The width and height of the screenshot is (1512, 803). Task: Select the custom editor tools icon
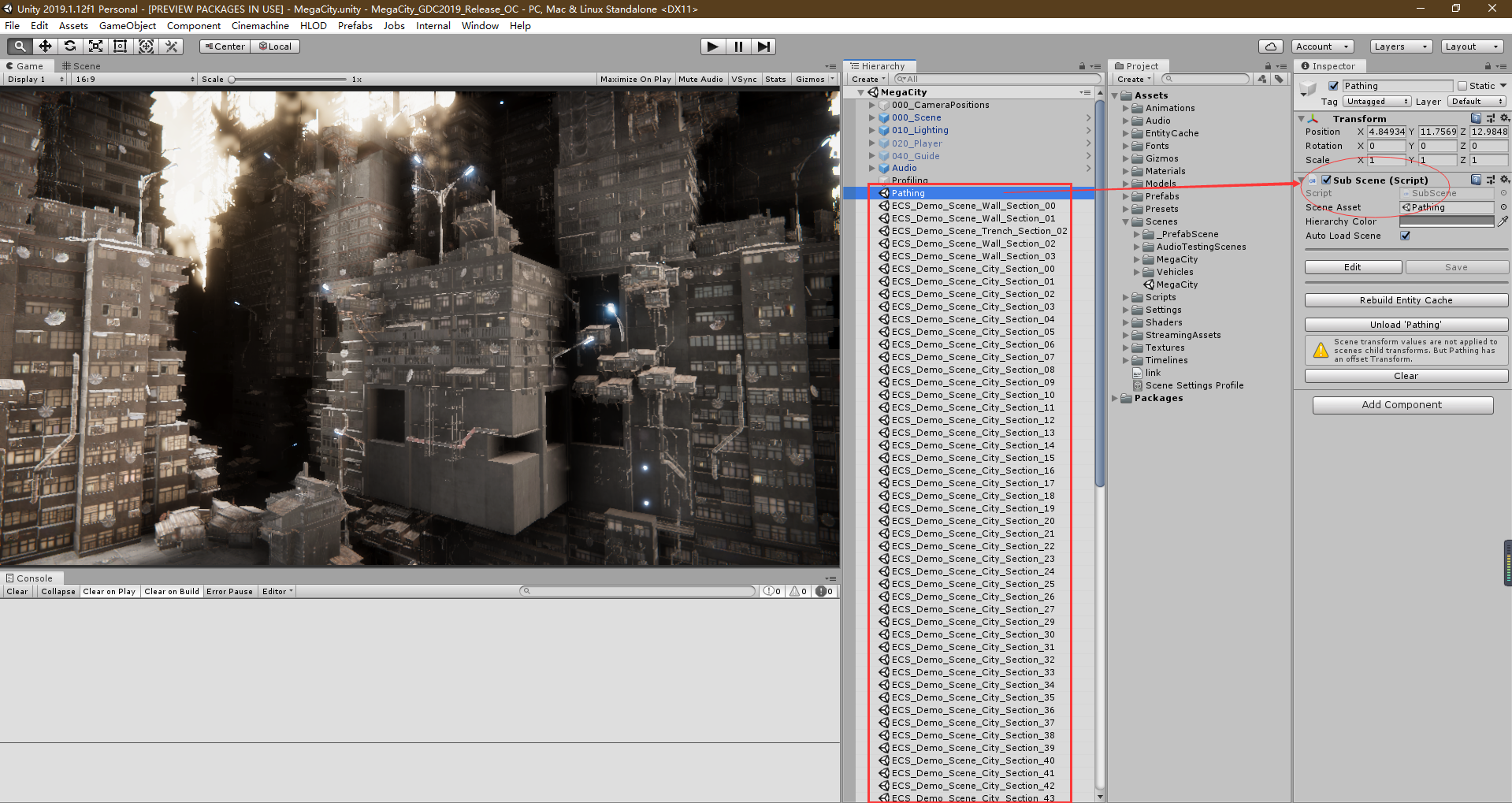171,46
